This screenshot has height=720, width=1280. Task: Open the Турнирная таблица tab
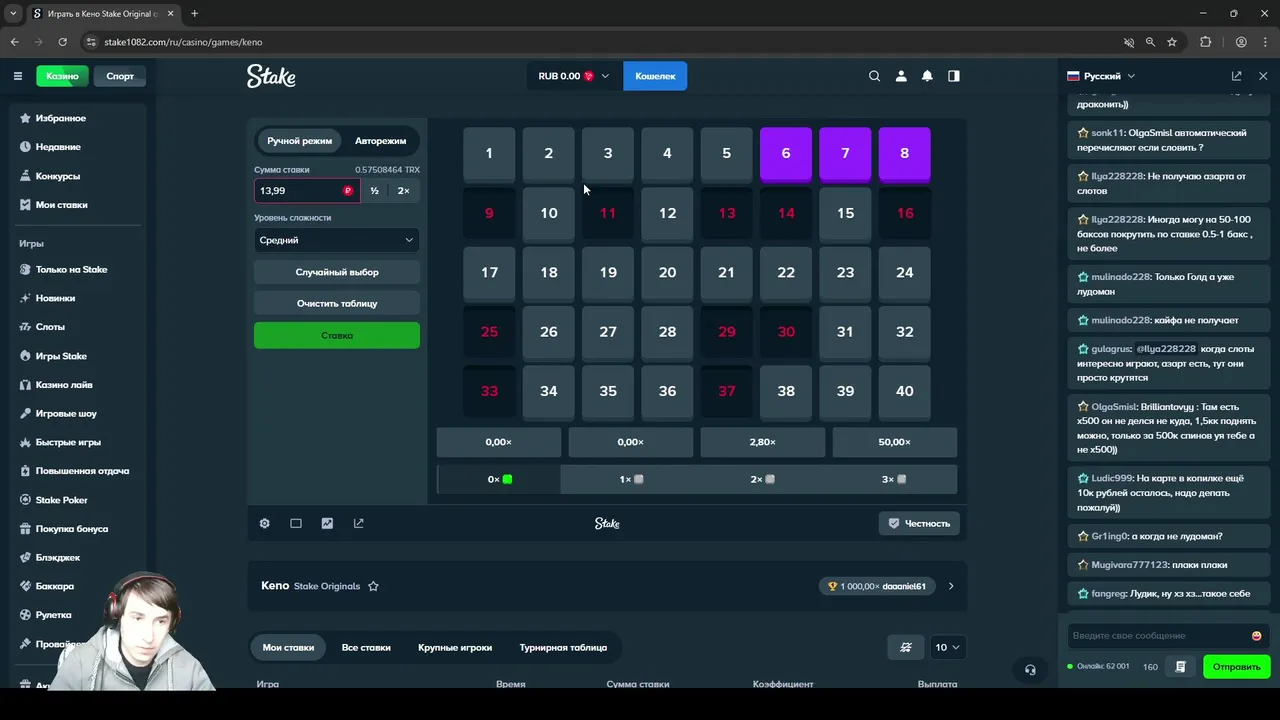[563, 647]
